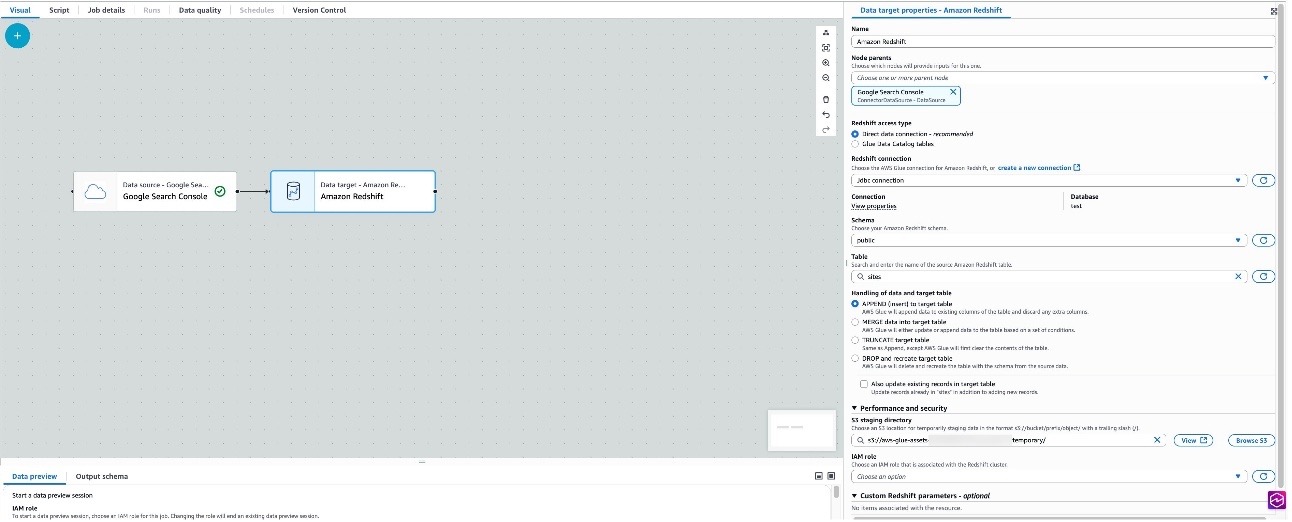
Task: Clear the sites table search field
Action: (1238, 276)
